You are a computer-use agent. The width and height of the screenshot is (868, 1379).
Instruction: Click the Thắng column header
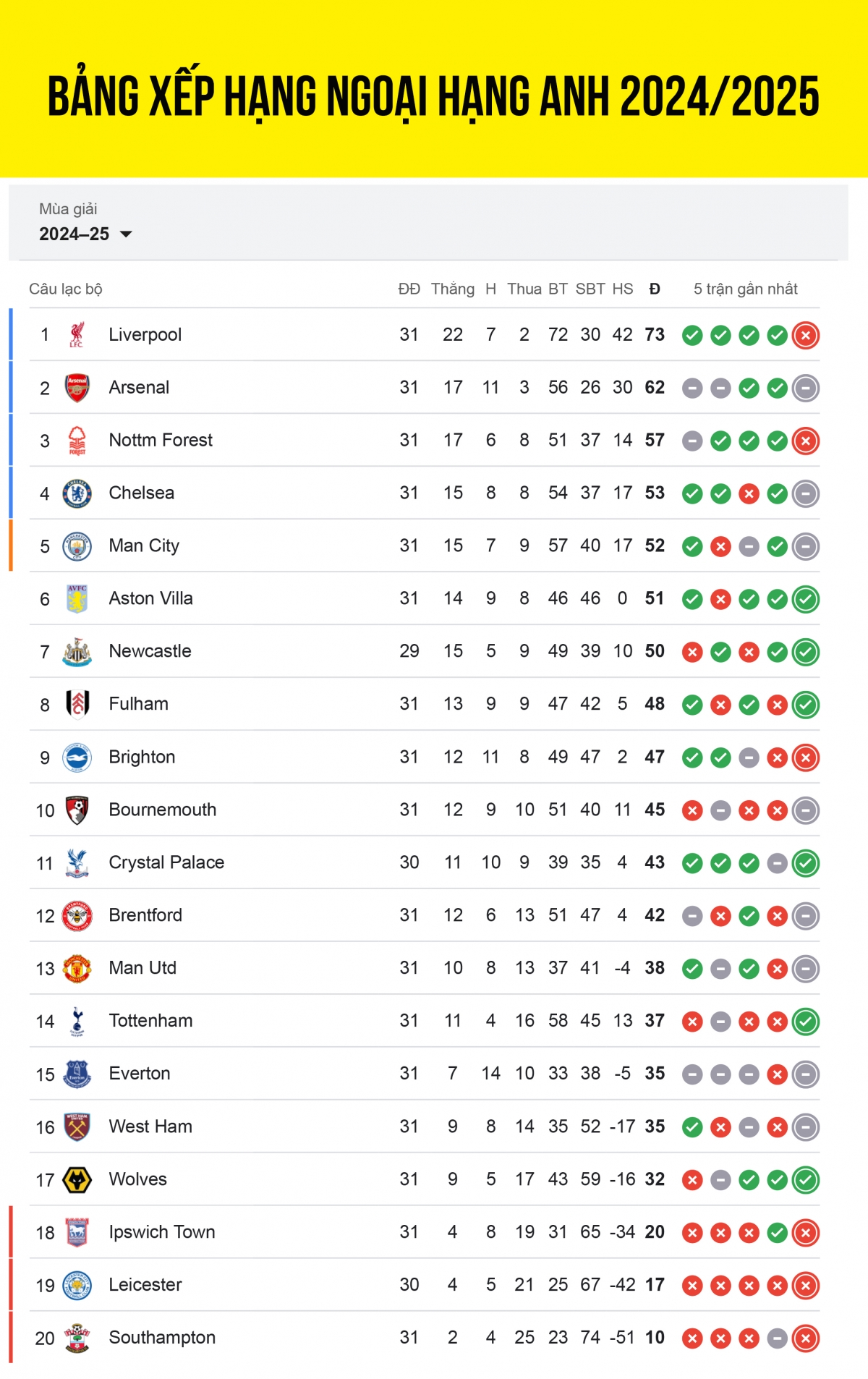click(453, 289)
